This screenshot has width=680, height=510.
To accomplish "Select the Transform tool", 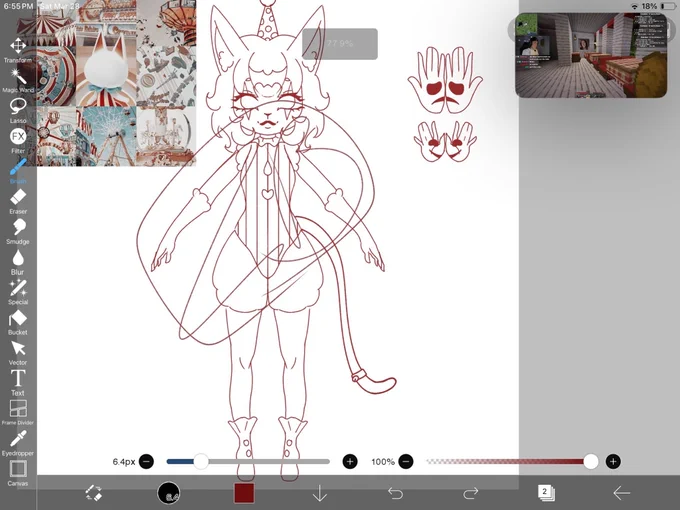I will [18, 50].
